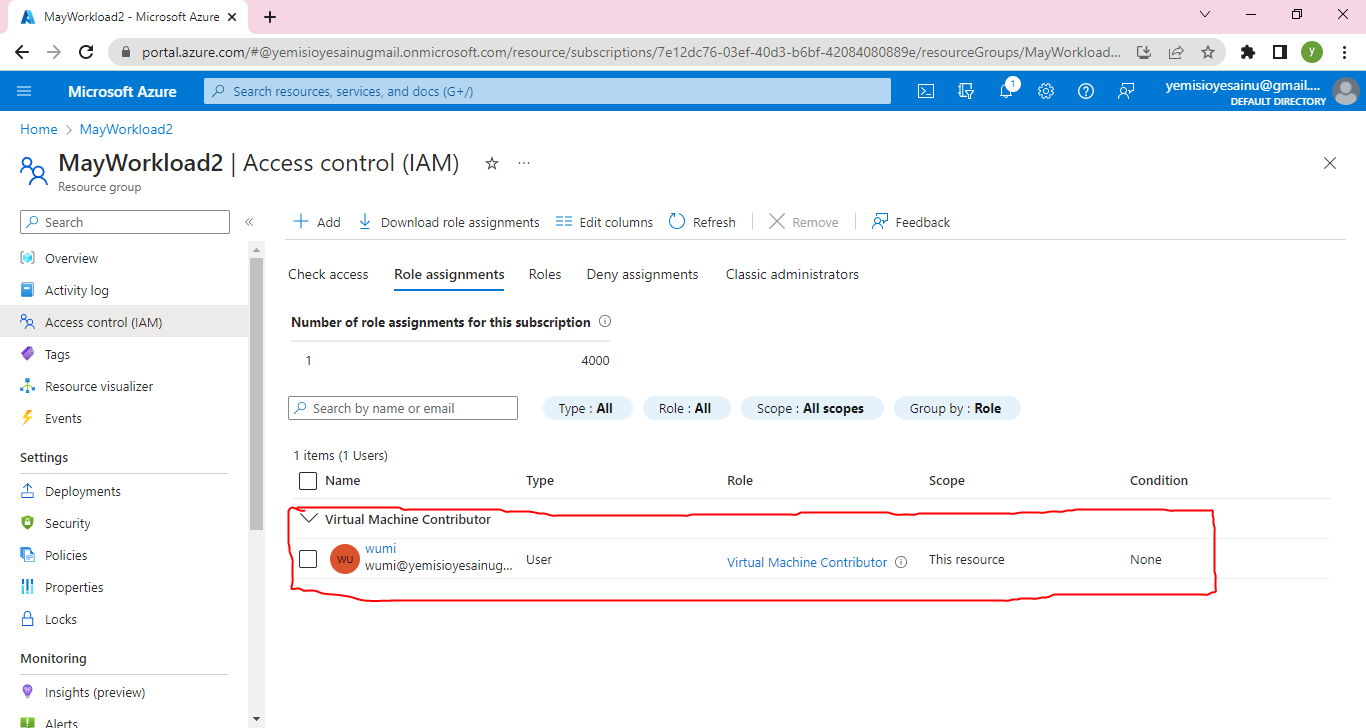Launch Cloud Shell from the top bar
This screenshot has height=728, width=1366.
pyautogui.click(x=926, y=91)
